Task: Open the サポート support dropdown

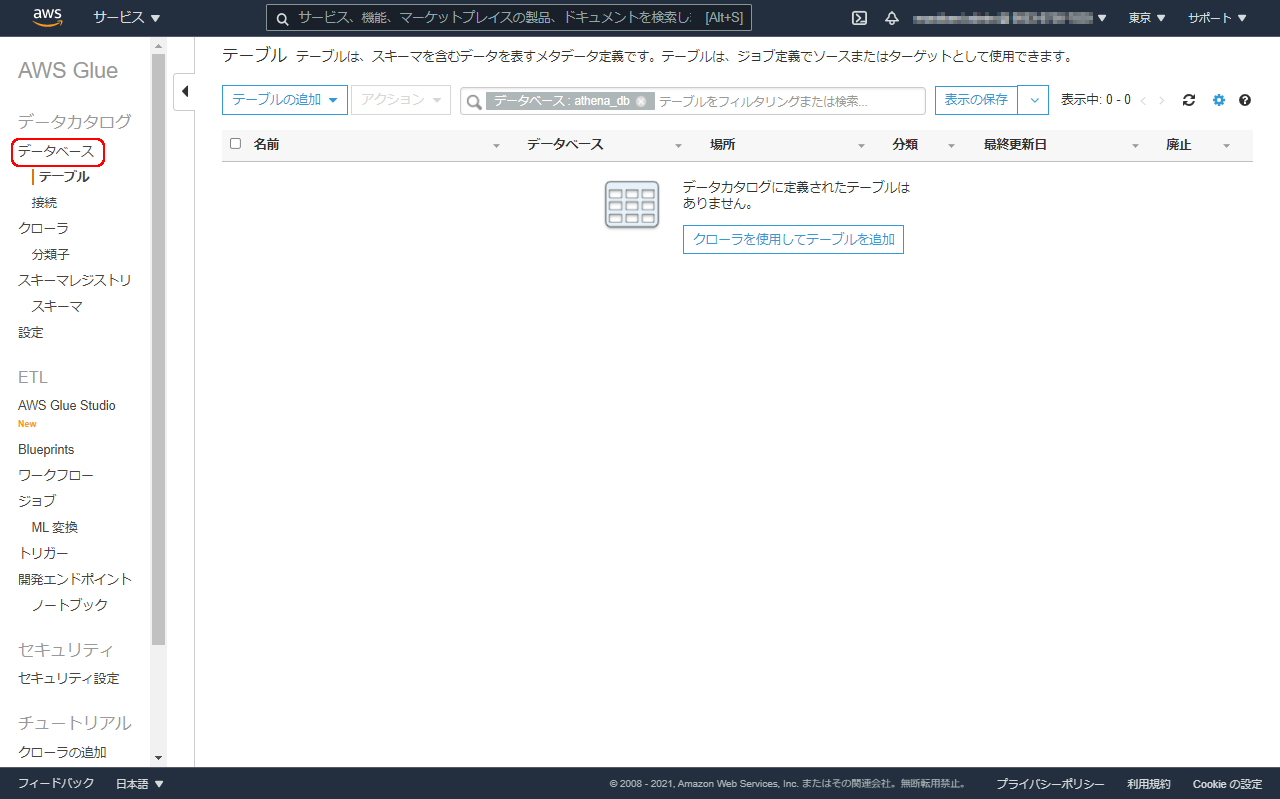Action: (x=1217, y=18)
